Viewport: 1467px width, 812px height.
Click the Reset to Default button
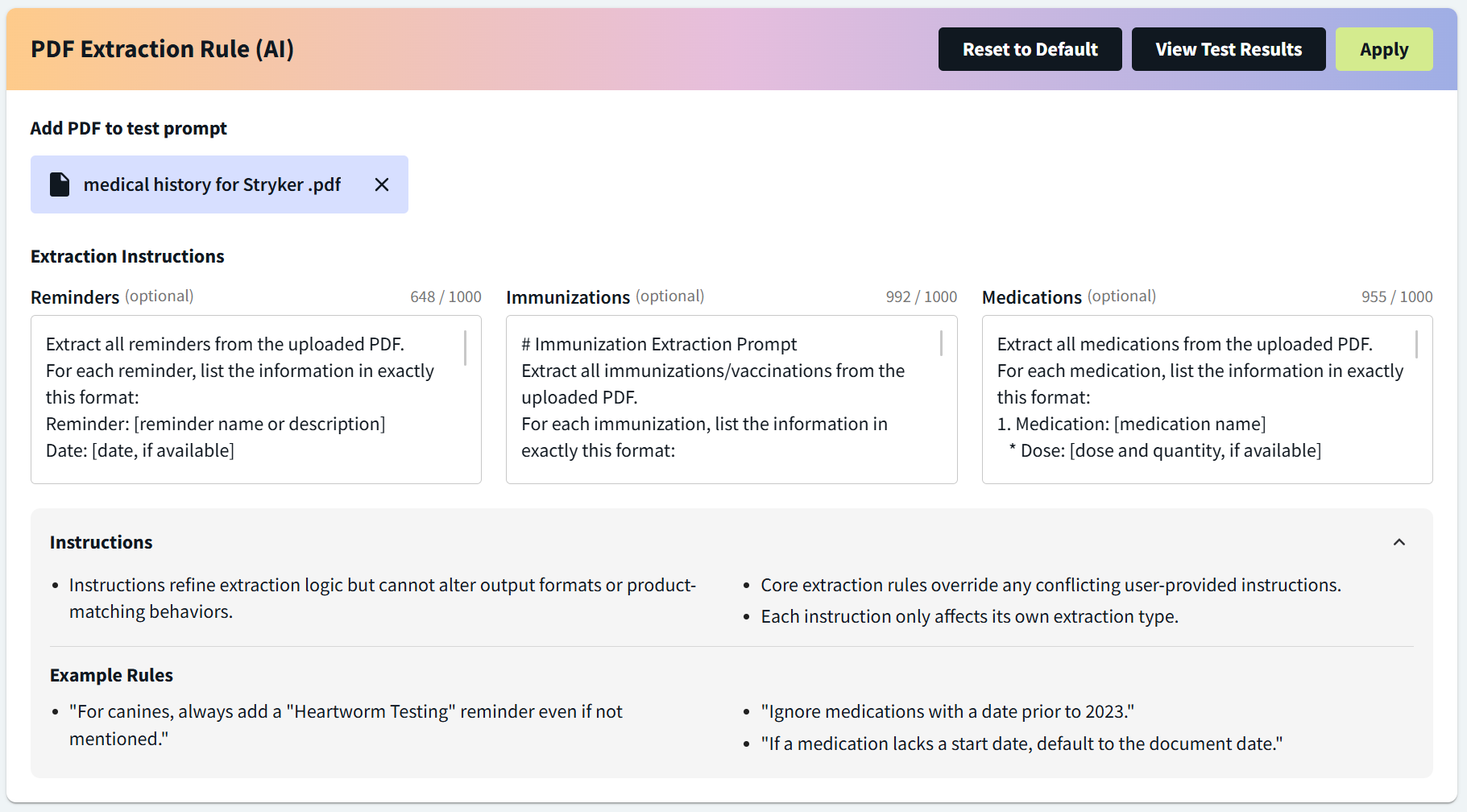pyautogui.click(x=1030, y=49)
